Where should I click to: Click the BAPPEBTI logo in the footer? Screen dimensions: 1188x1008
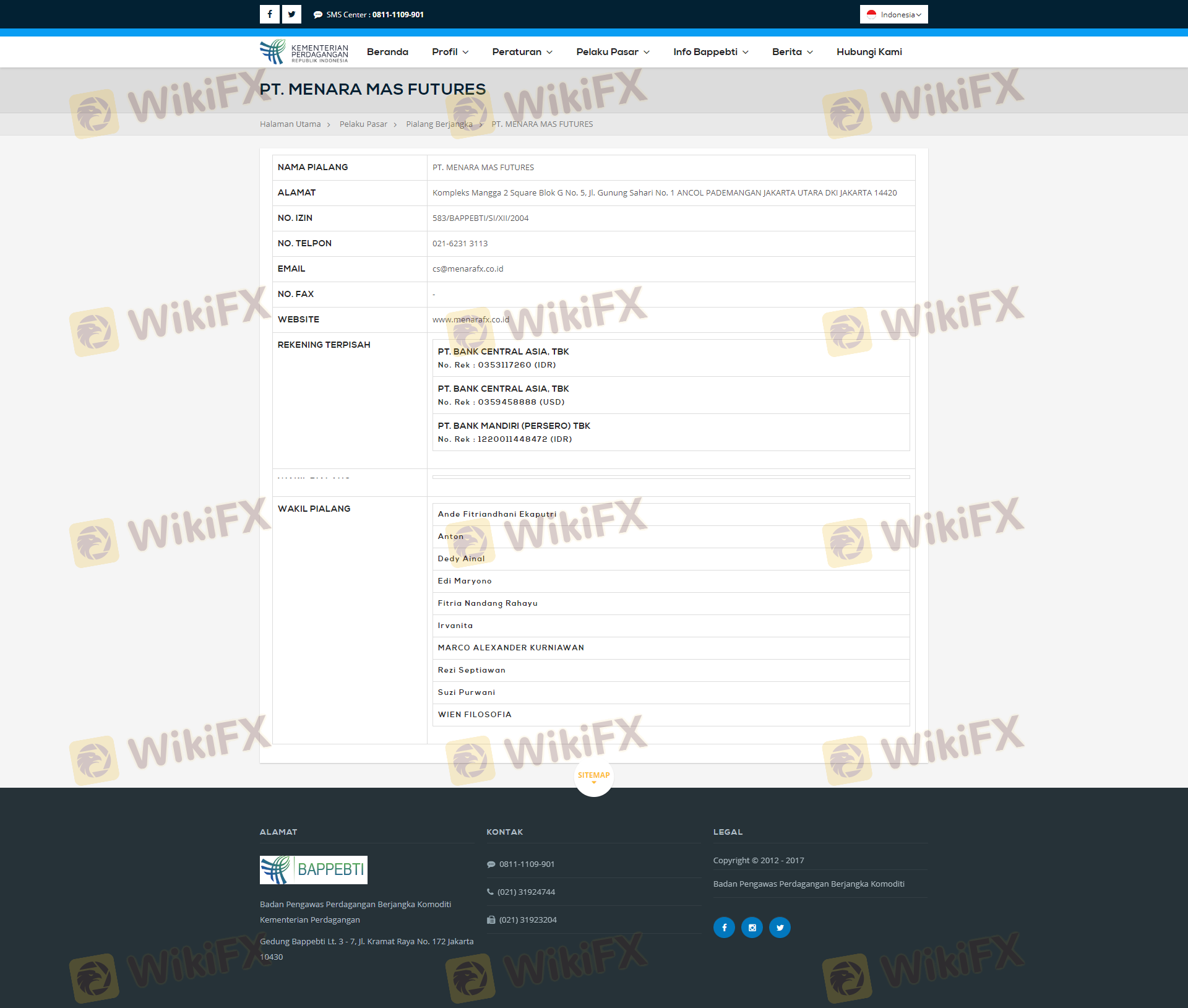(x=314, y=869)
